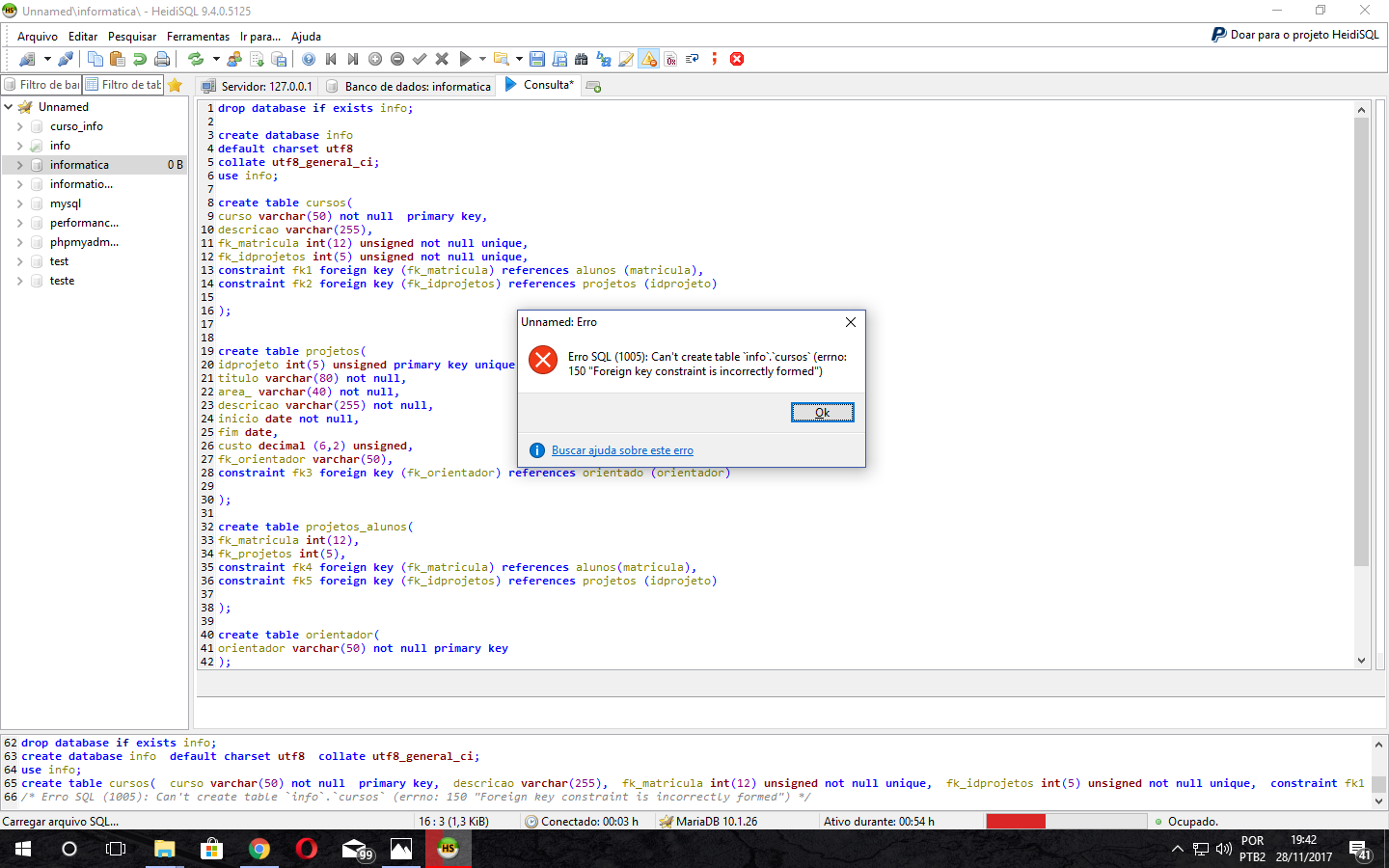
Task: Click the red error X icon in dialog
Action: 543,361
